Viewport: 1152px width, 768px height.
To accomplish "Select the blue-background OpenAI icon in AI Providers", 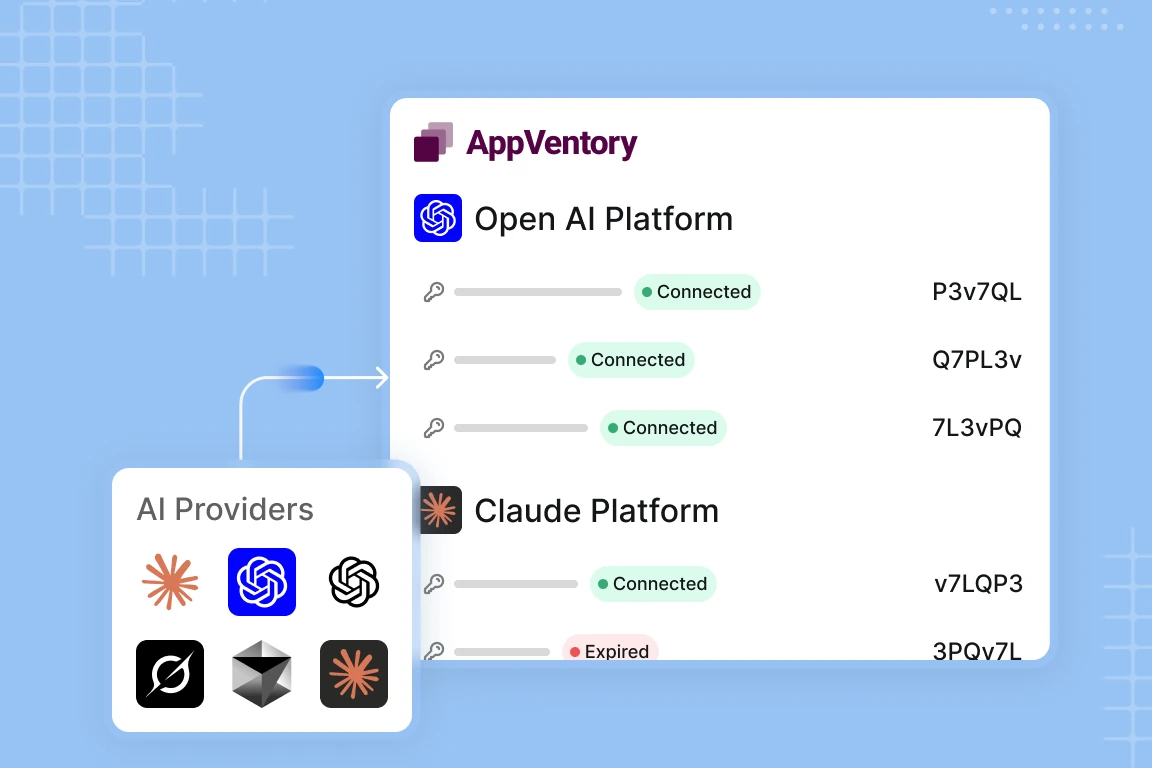I will tap(262, 582).
